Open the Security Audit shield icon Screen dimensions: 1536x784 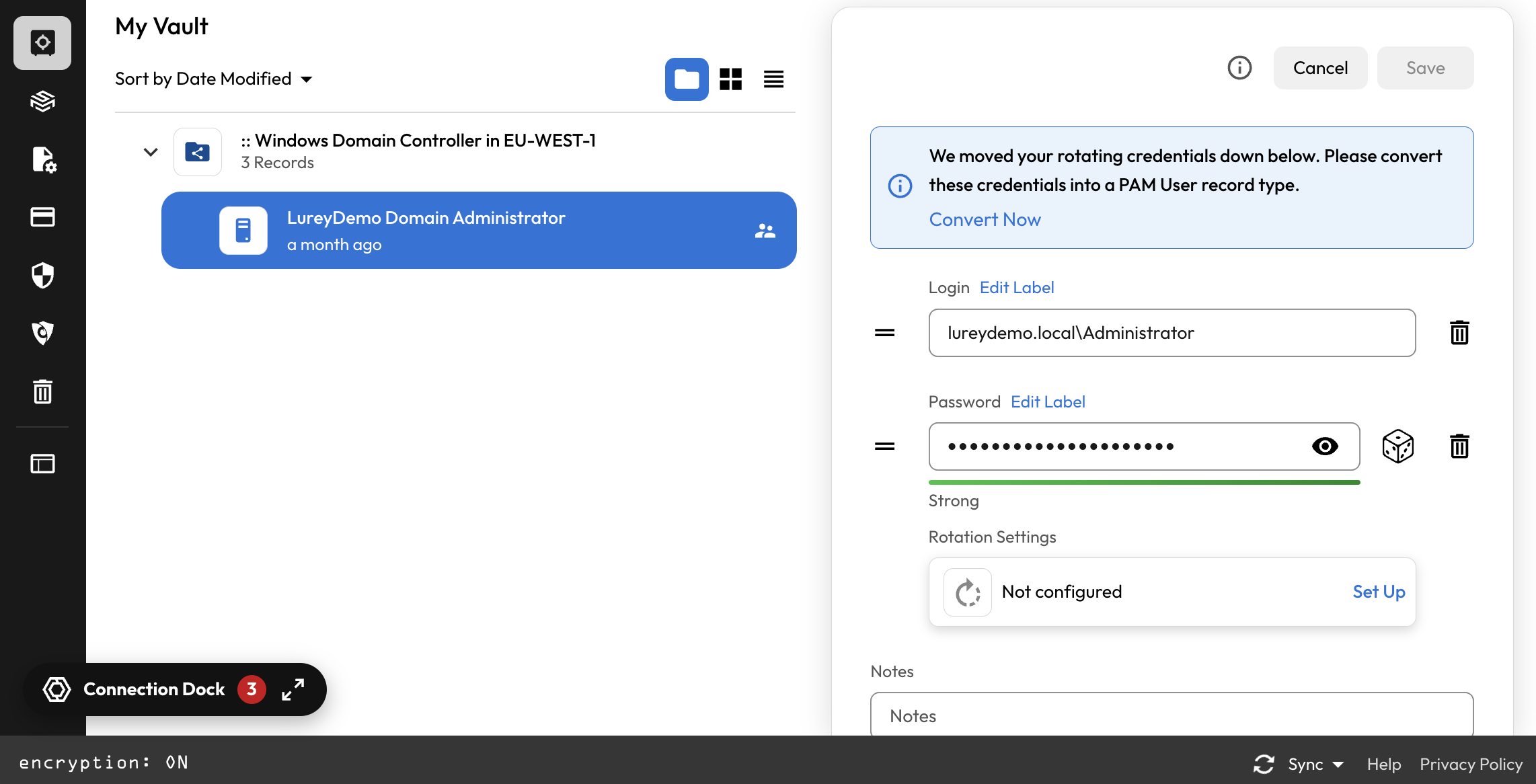point(42,275)
